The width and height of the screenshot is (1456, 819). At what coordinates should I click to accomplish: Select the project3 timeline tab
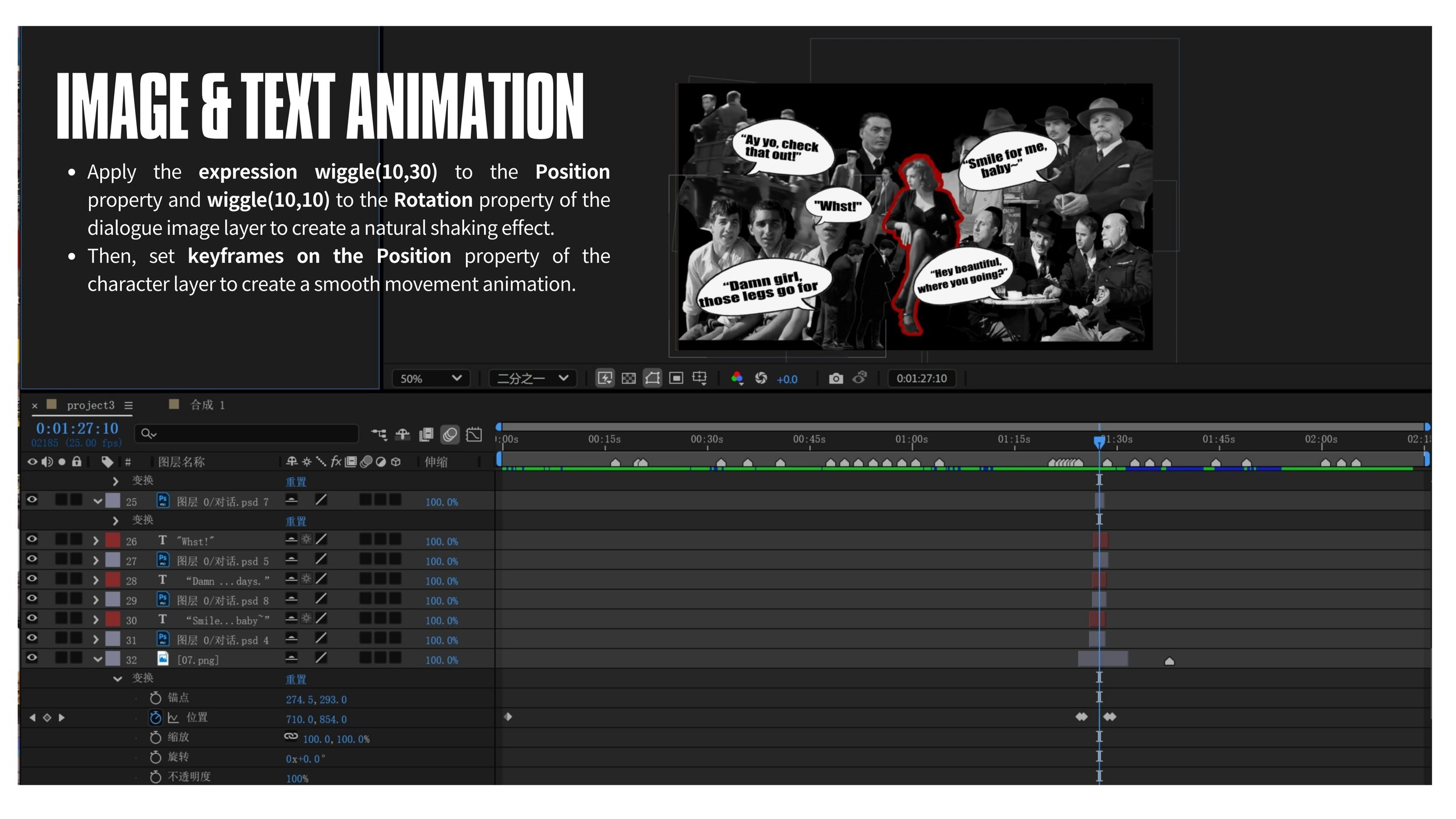(90, 405)
